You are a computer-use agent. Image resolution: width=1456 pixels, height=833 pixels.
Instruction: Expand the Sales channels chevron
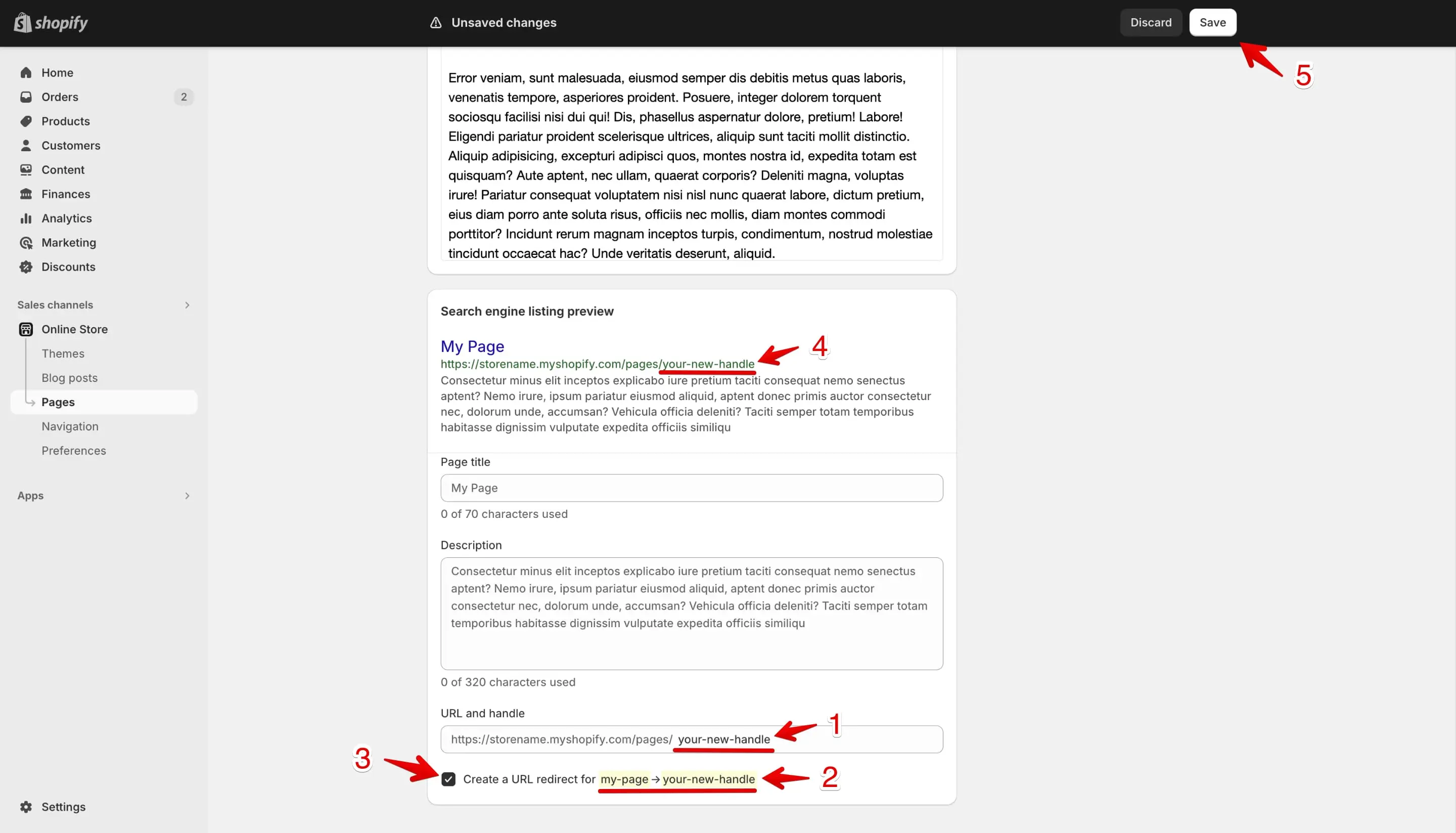point(187,305)
